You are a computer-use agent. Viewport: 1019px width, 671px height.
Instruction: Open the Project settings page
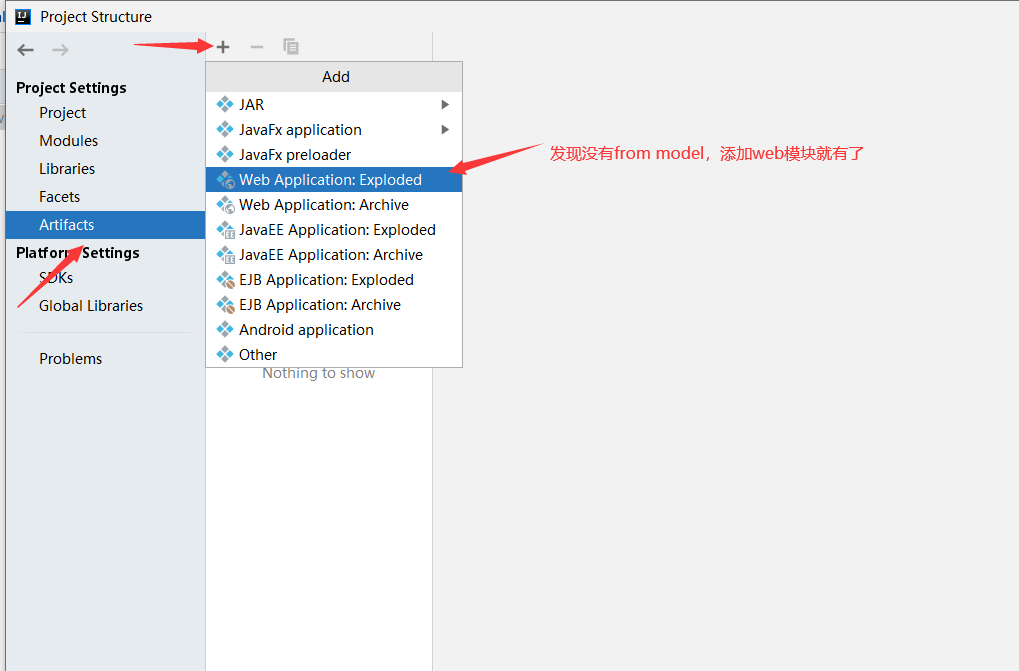point(105,113)
